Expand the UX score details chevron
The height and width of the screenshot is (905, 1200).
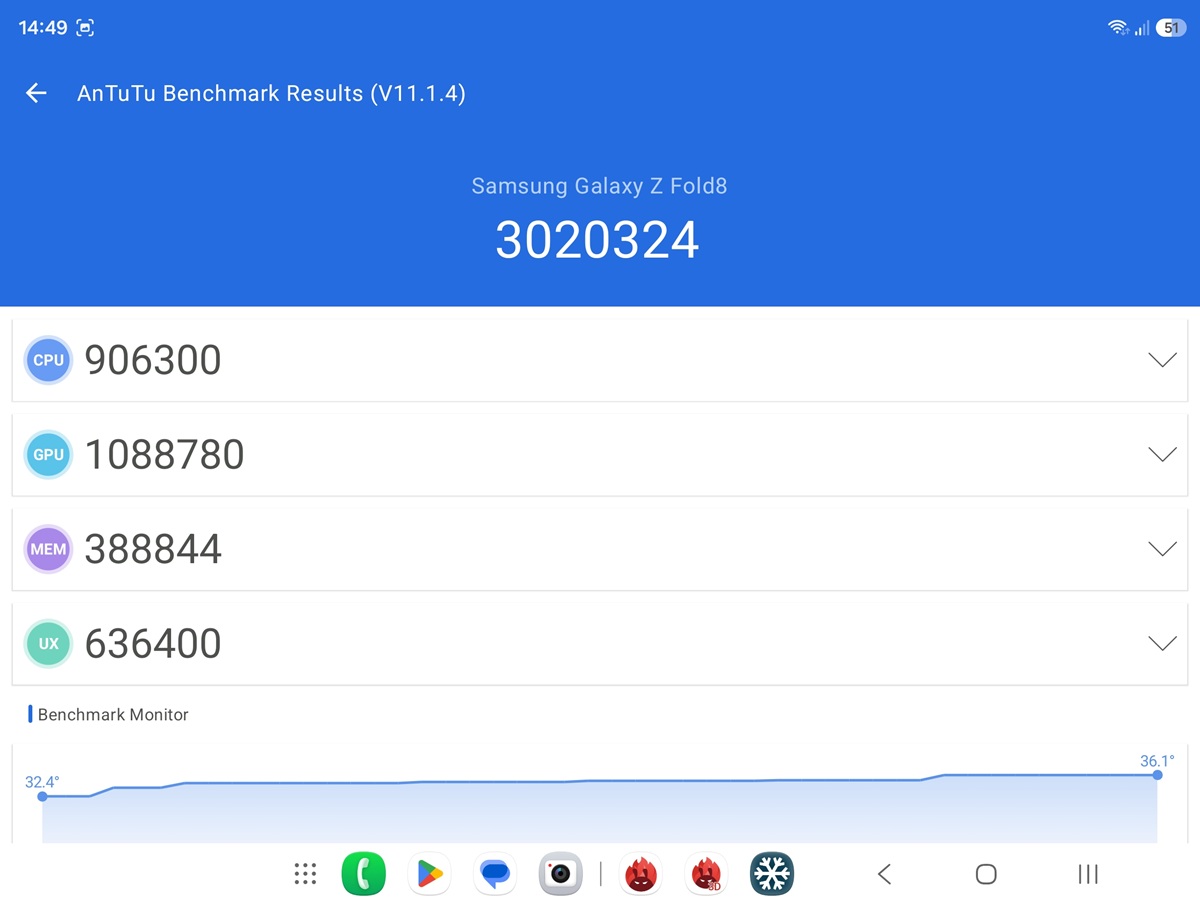pos(1162,643)
